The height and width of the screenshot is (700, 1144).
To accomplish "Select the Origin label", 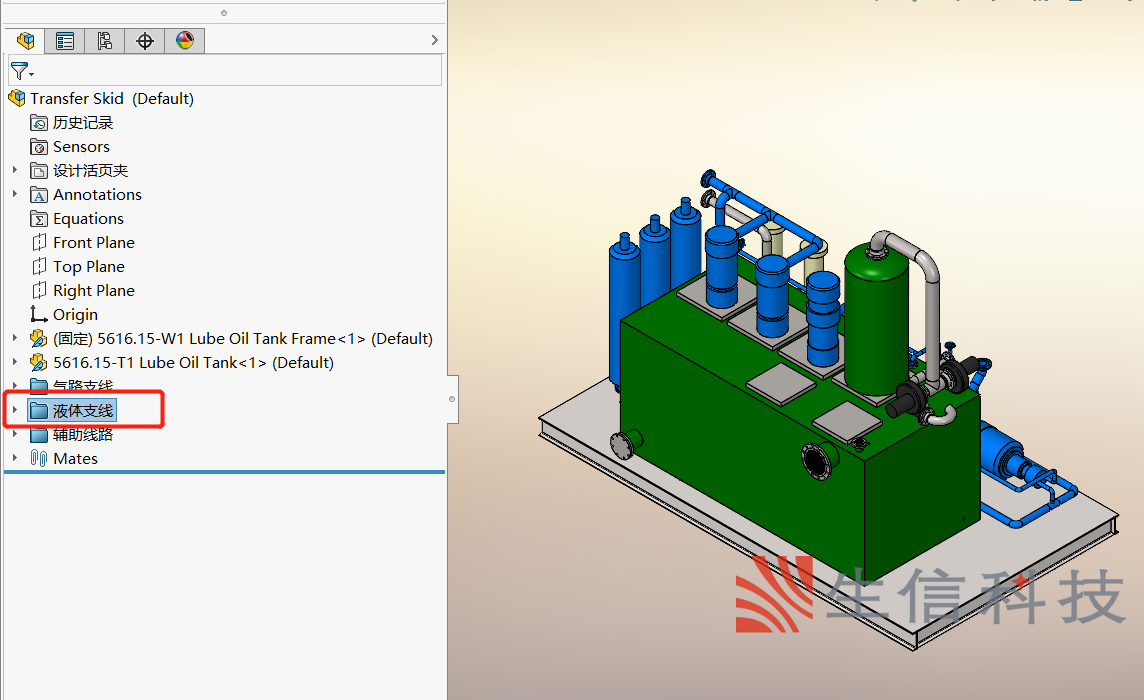I will pyautogui.click(x=75, y=315).
